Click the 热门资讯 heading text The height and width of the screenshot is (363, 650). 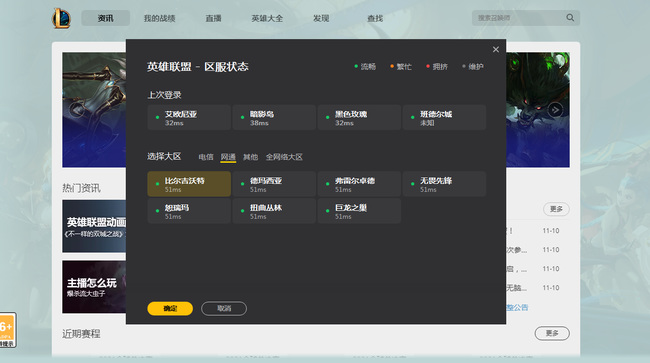pos(81,188)
